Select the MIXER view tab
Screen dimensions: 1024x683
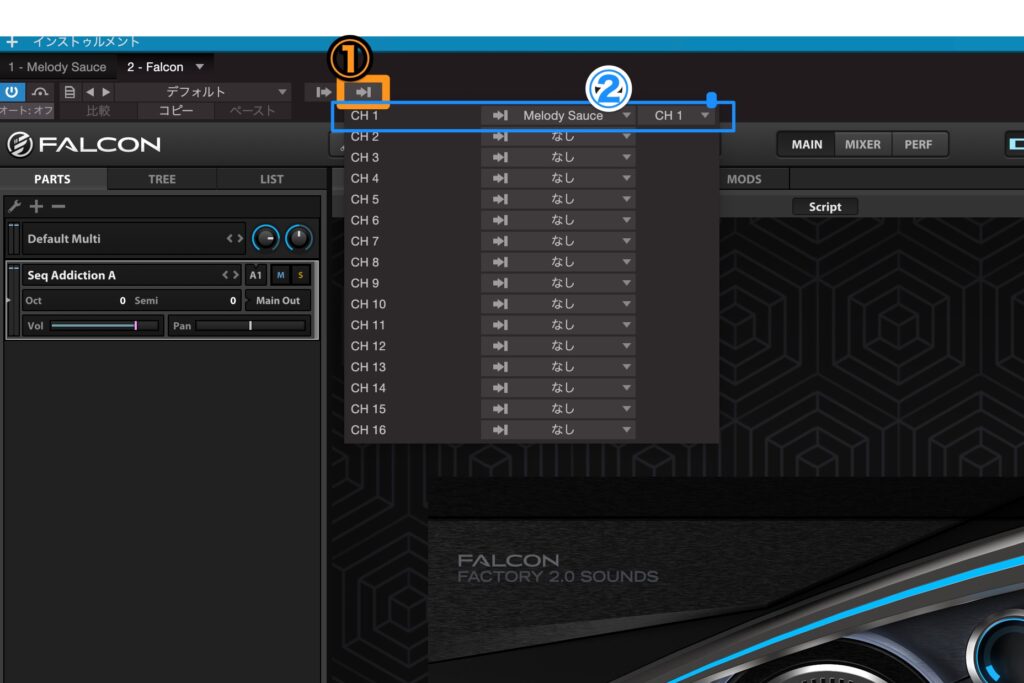click(862, 144)
